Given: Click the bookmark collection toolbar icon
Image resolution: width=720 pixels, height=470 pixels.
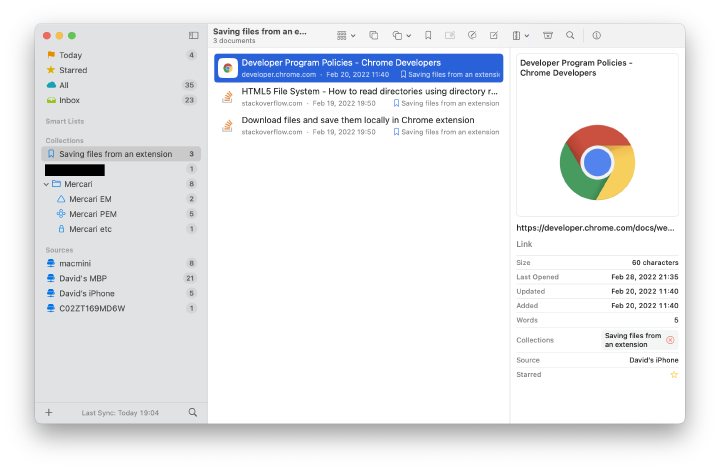Looking at the screenshot, I should click(428, 35).
